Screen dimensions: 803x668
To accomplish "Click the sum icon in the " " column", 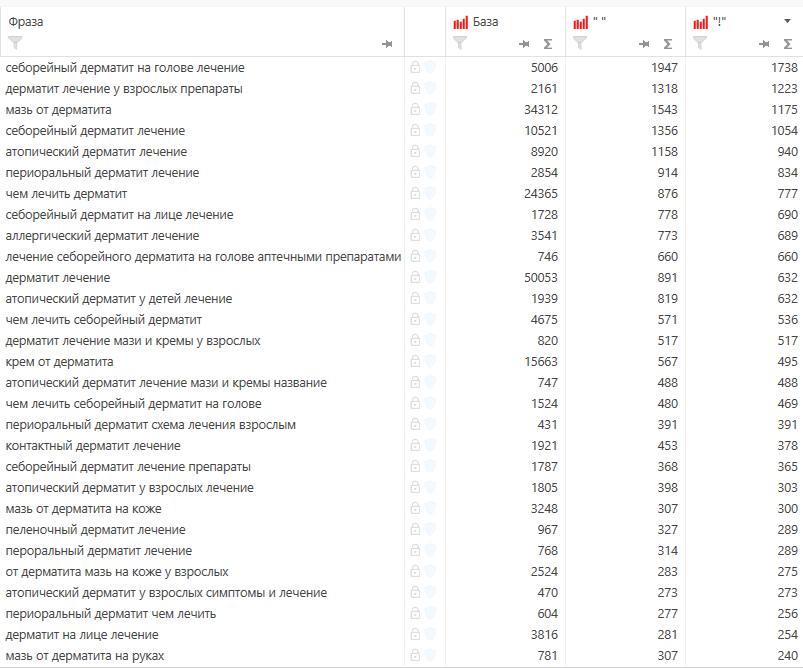I will [667, 44].
